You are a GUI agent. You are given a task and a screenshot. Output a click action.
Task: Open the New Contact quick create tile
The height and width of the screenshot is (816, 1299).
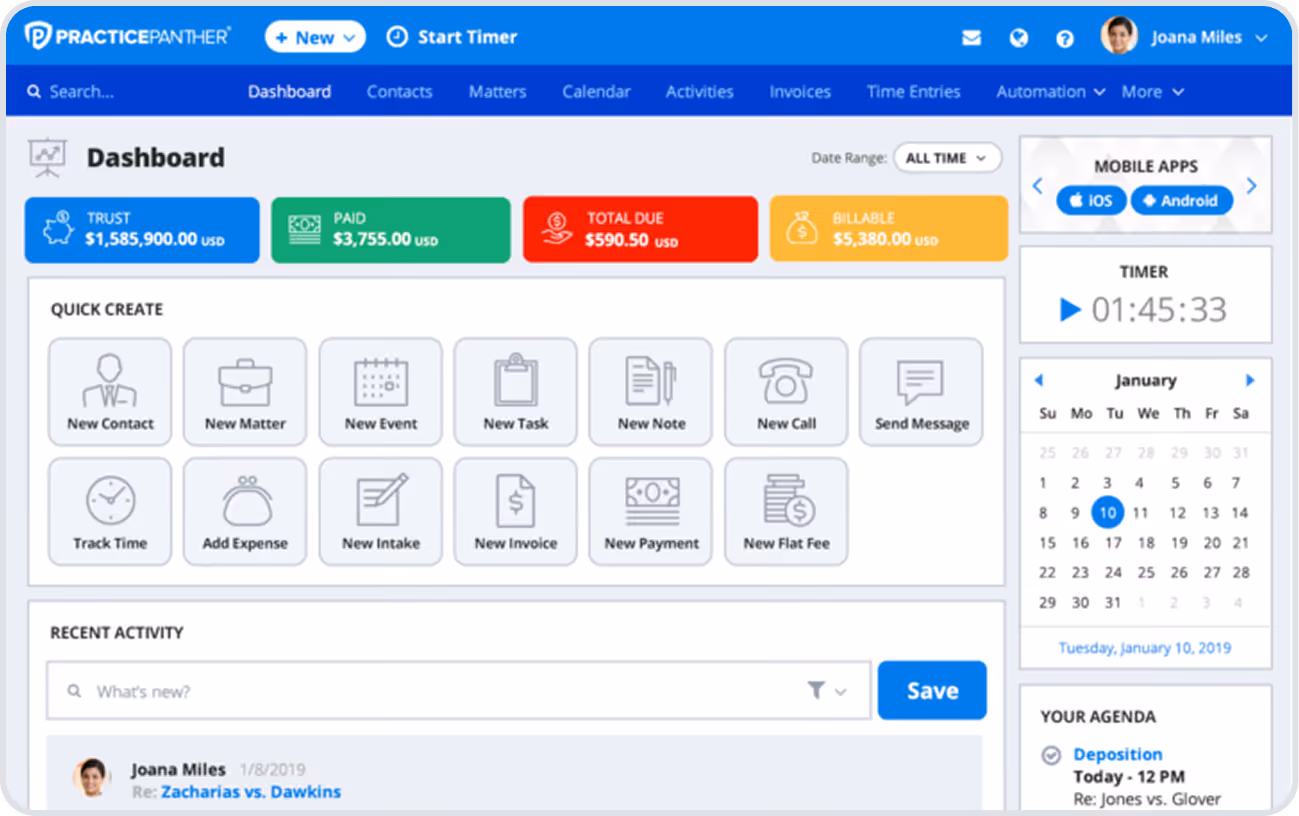pyautogui.click(x=110, y=392)
